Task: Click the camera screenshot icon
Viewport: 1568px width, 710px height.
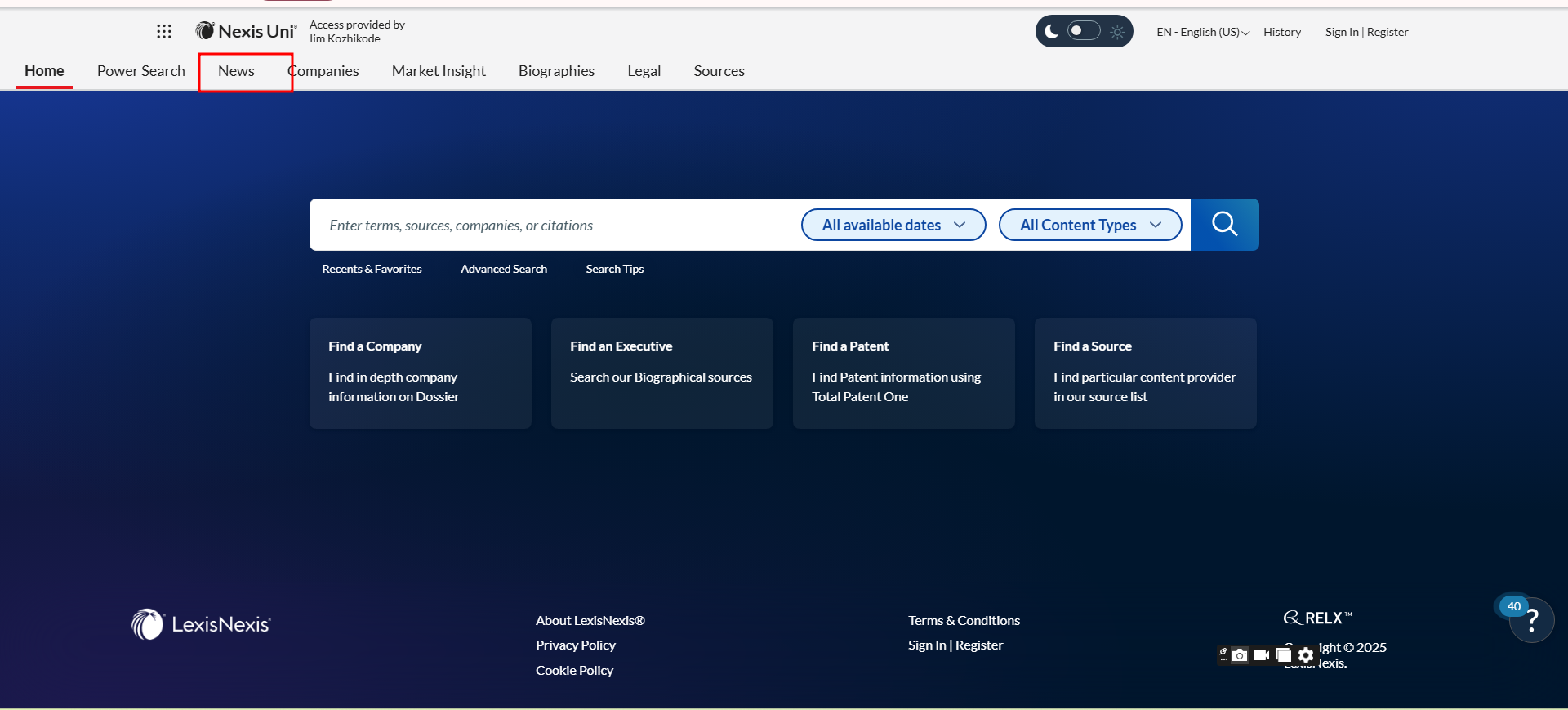Action: click(x=1240, y=655)
